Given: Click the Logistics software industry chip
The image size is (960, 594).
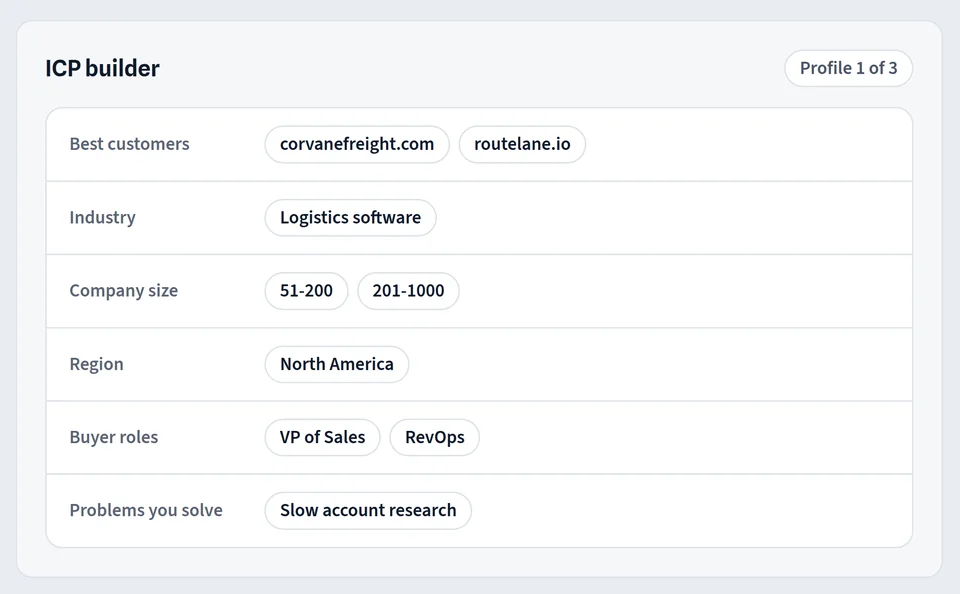Looking at the screenshot, I should click(x=350, y=217).
